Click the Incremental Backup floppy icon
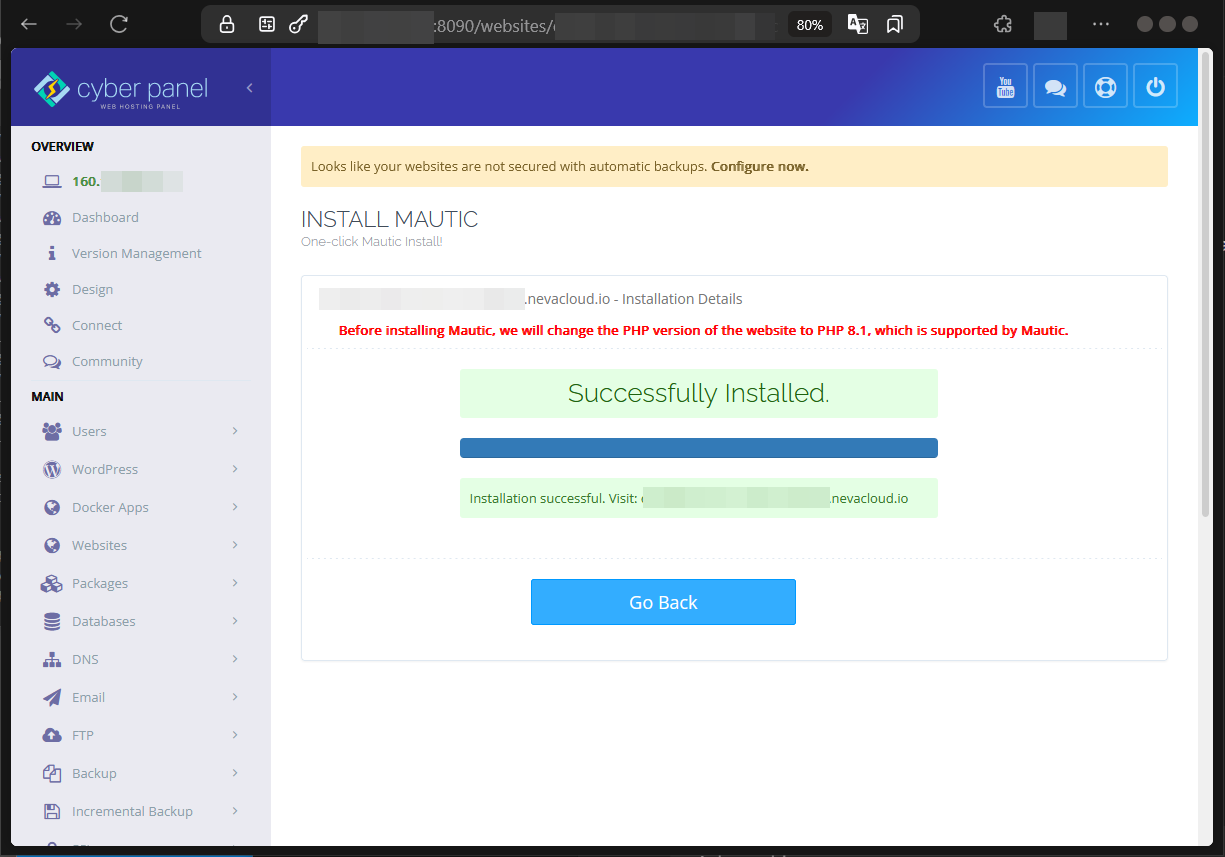 [52, 812]
